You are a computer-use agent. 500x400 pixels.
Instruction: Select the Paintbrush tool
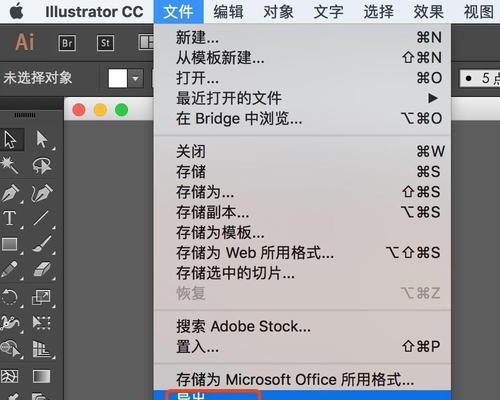[42, 244]
